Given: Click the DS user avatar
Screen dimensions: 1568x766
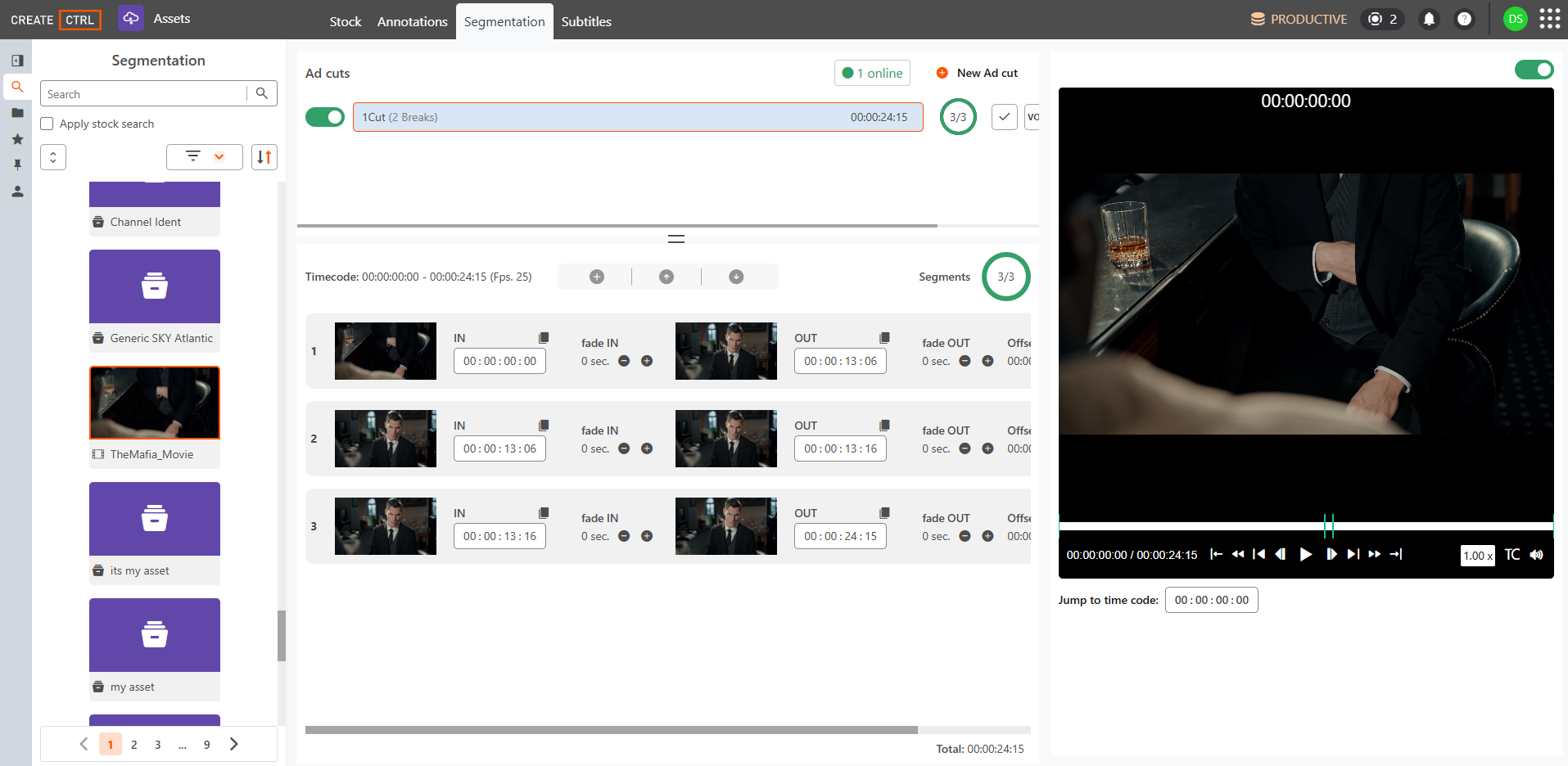Looking at the screenshot, I should click(x=1516, y=19).
